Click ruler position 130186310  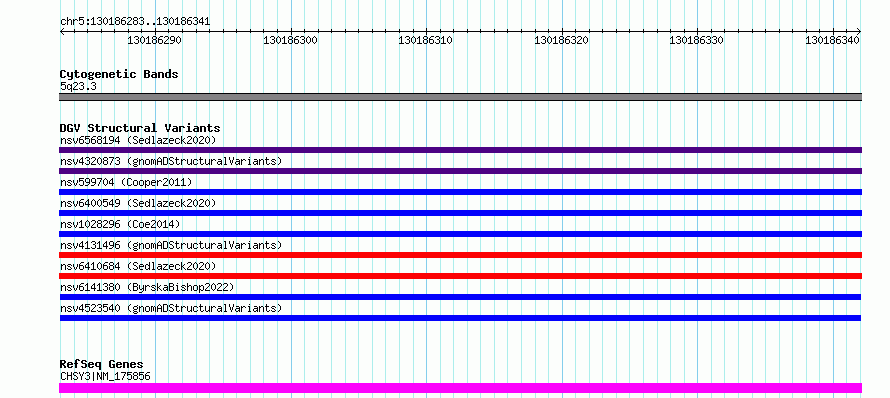point(426,40)
